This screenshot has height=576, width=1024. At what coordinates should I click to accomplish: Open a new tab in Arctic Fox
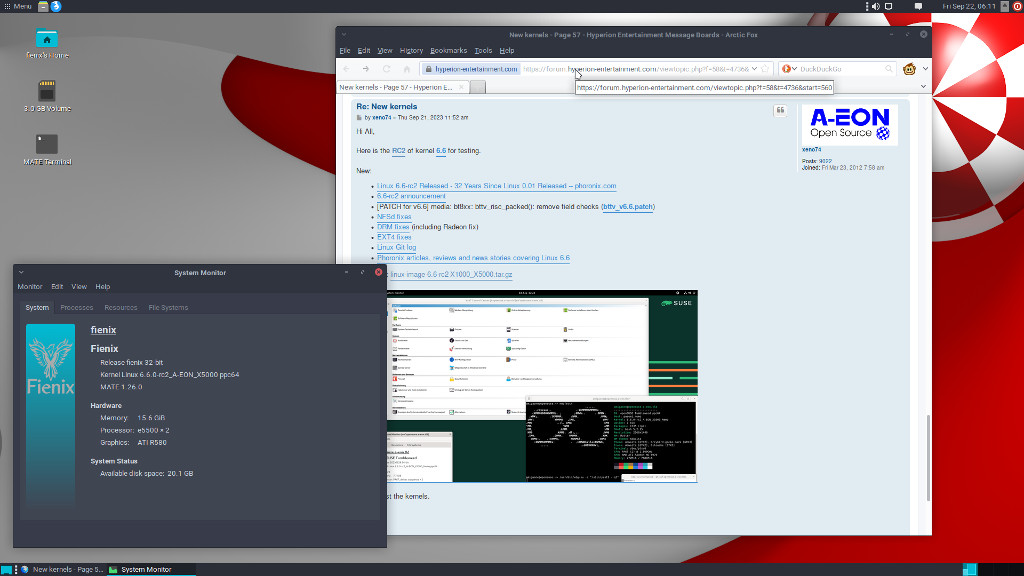point(478,87)
